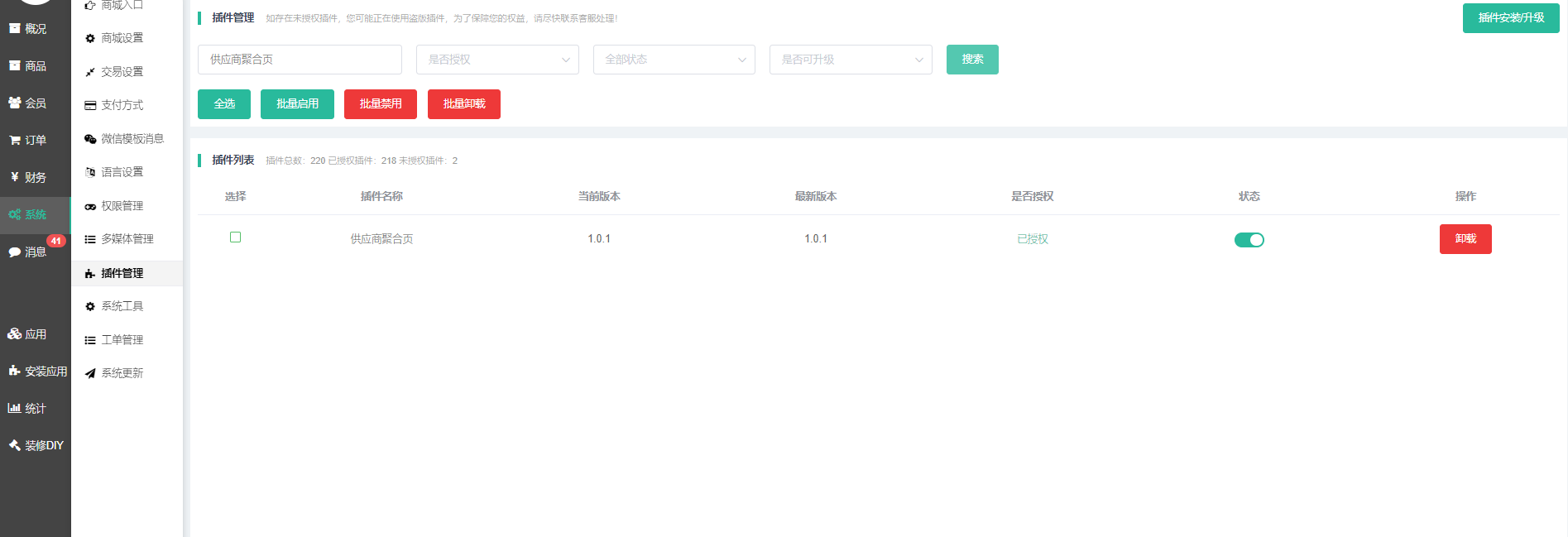Click the 插件管理 puzzle piece icon
This screenshot has height=537, width=1568.
coord(90,273)
